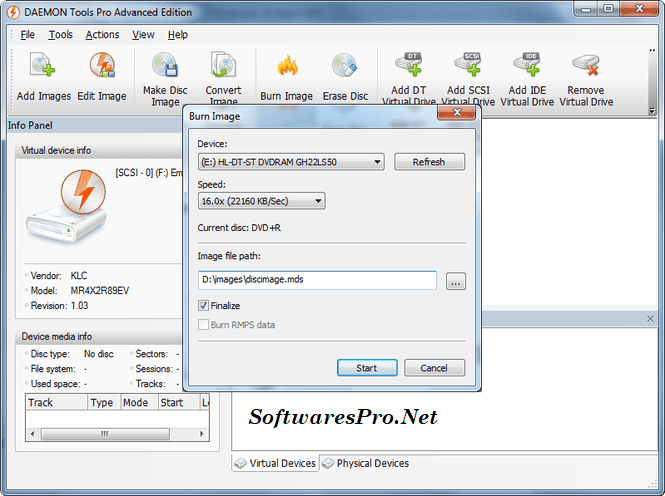Screen dimensions: 665x496
Task: Launch the Convert Image tool
Action: pyautogui.click(x=223, y=65)
